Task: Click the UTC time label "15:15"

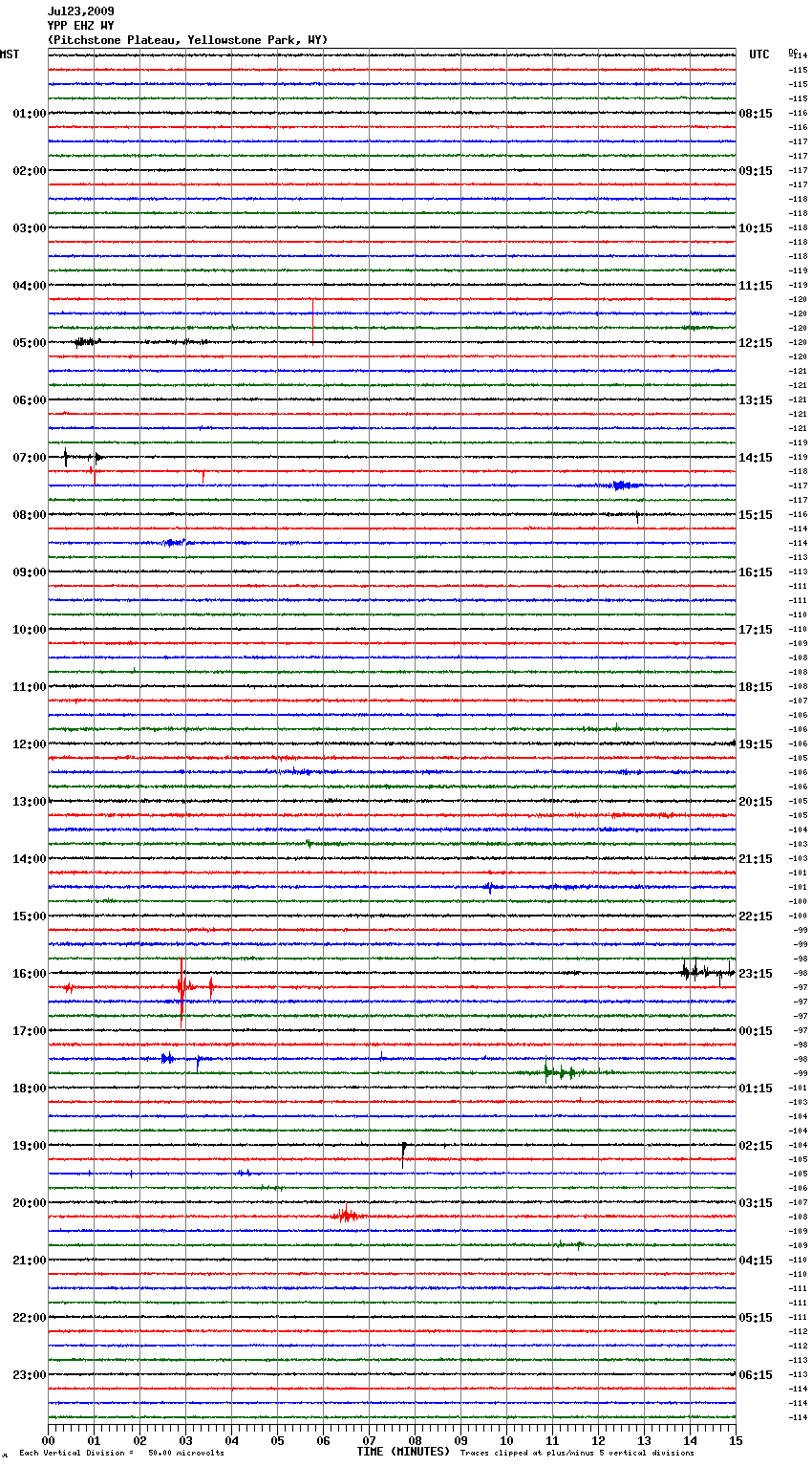Action: coord(756,515)
